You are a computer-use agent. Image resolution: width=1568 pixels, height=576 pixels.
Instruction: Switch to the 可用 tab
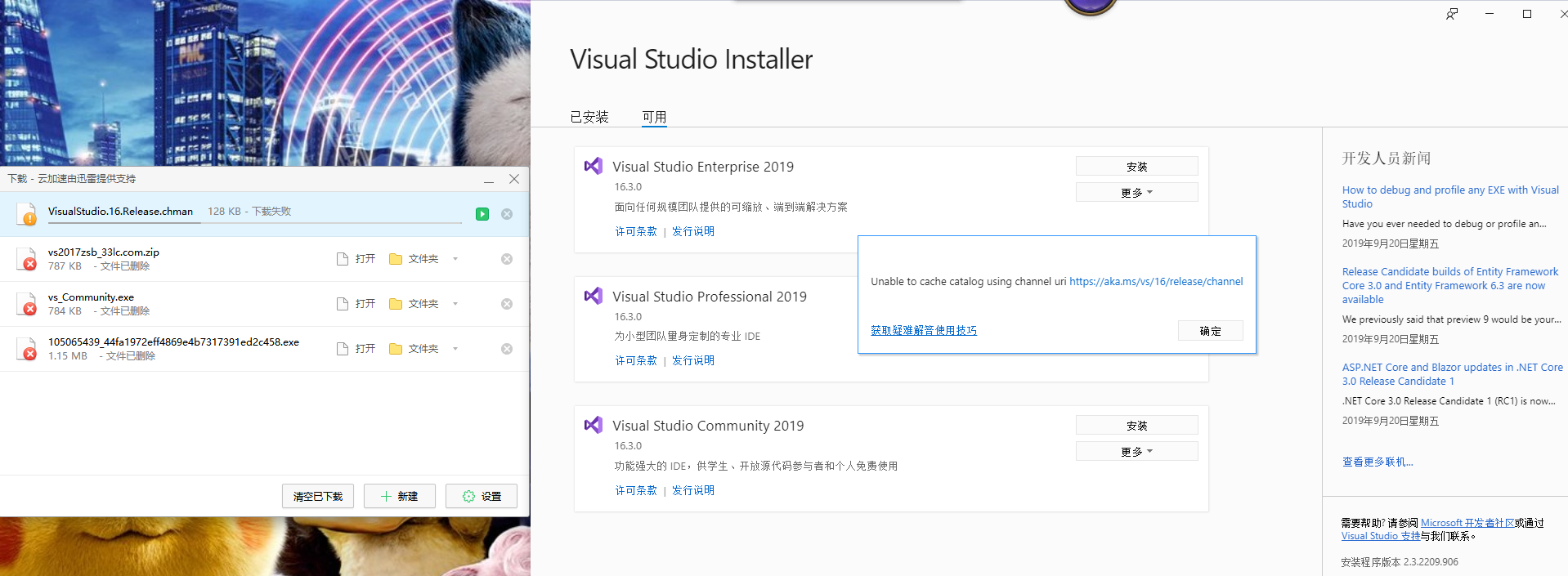click(x=654, y=117)
